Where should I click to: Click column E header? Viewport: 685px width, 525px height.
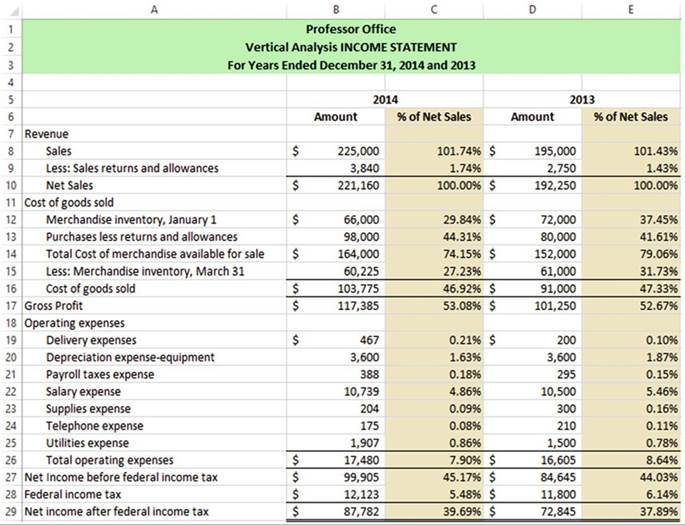click(630, 9)
